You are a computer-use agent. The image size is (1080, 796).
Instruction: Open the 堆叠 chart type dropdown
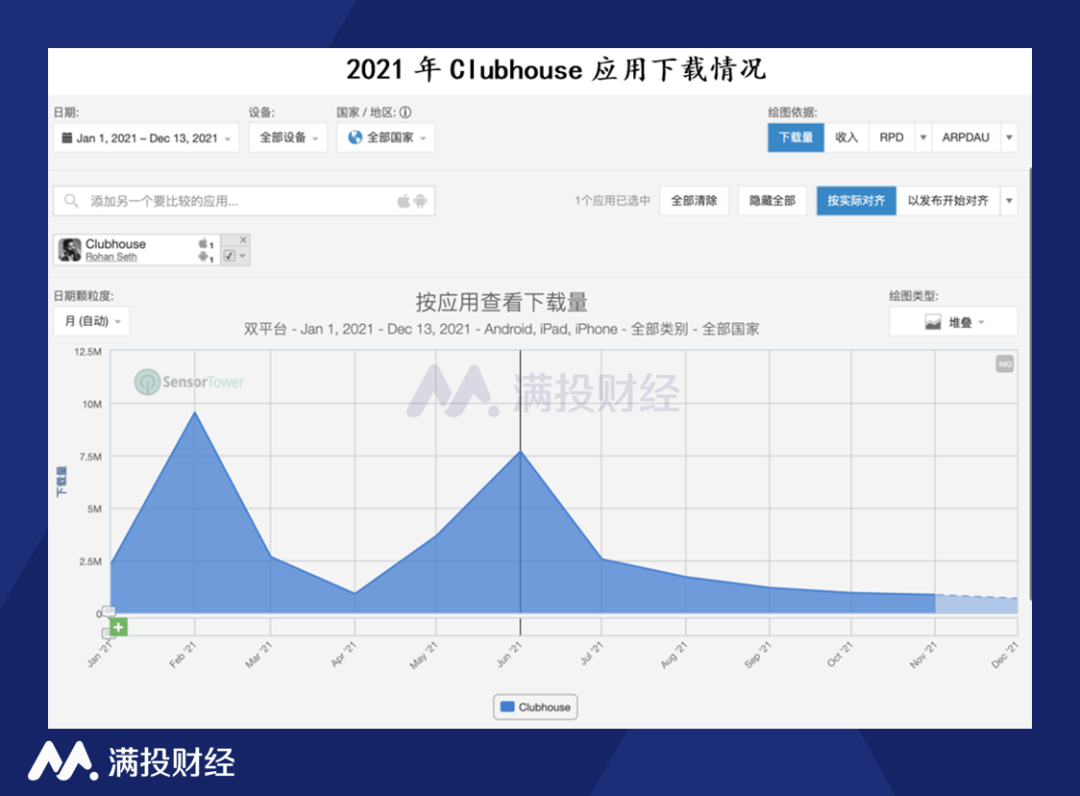(x=953, y=322)
